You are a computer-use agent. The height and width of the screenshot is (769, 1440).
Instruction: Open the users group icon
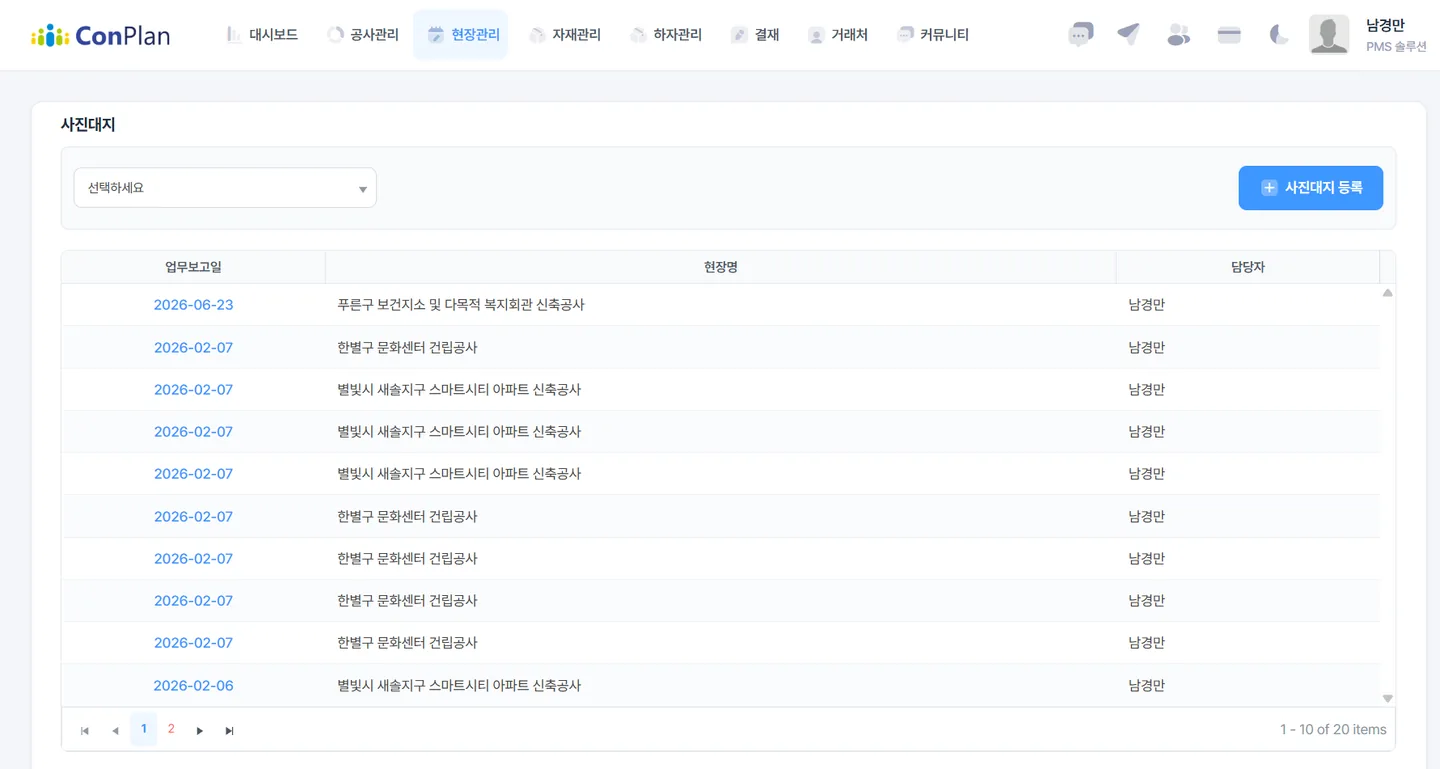1179,35
